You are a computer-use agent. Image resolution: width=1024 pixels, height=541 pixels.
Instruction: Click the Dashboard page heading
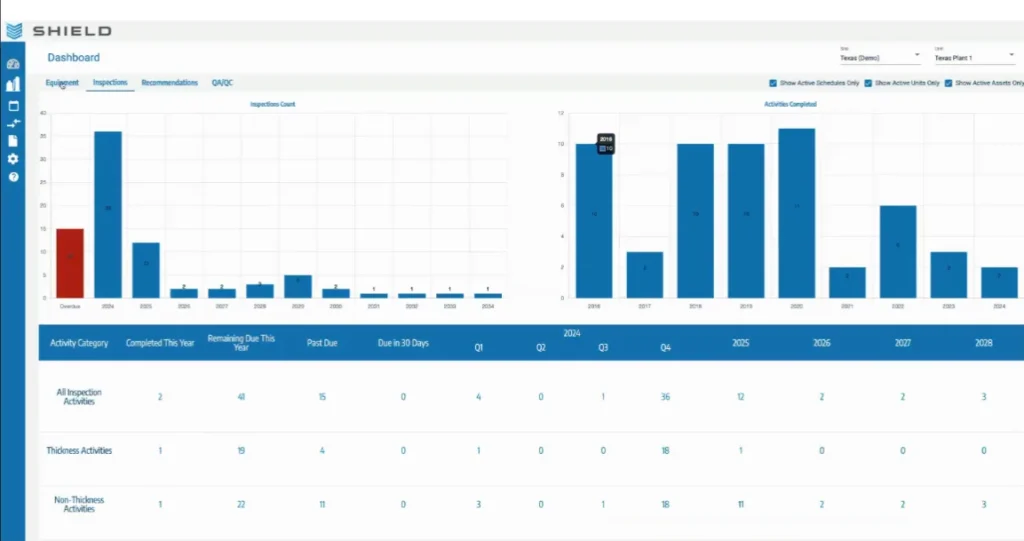[73, 58]
